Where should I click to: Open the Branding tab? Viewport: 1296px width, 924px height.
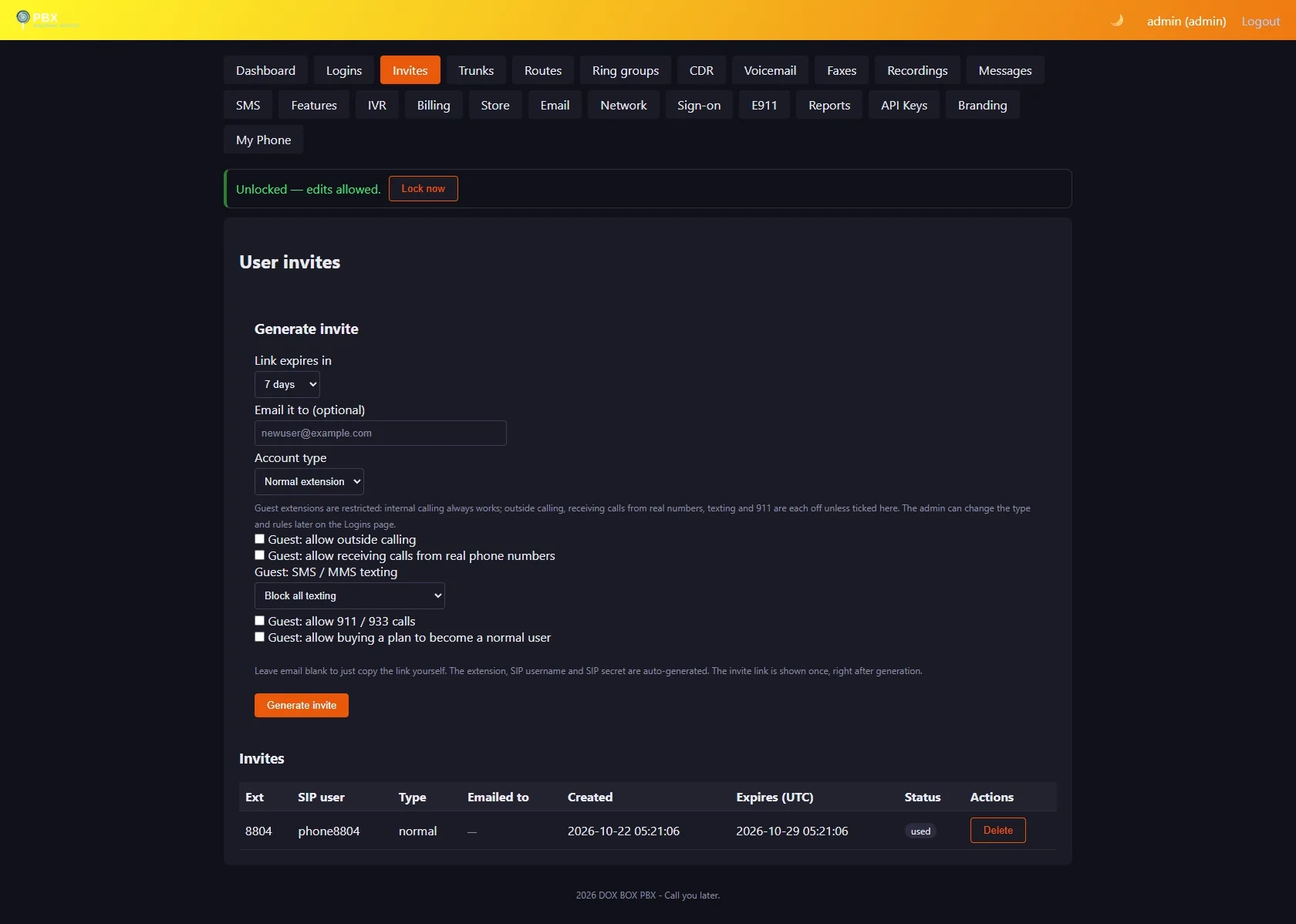[x=983, y=105]
